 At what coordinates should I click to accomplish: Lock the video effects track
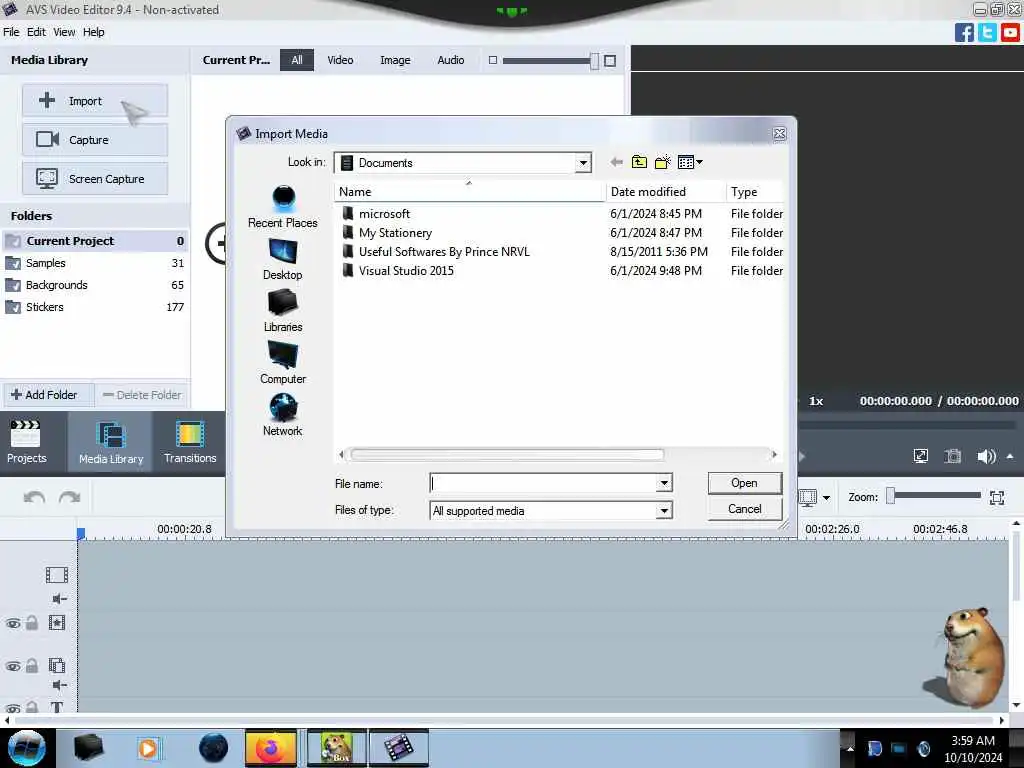point(32,623)
